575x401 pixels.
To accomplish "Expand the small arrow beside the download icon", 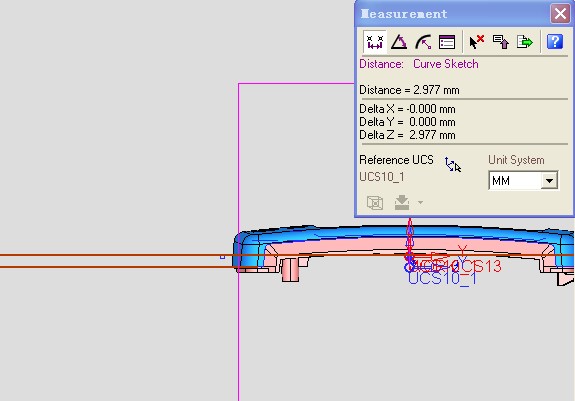I will coord(420,202).
